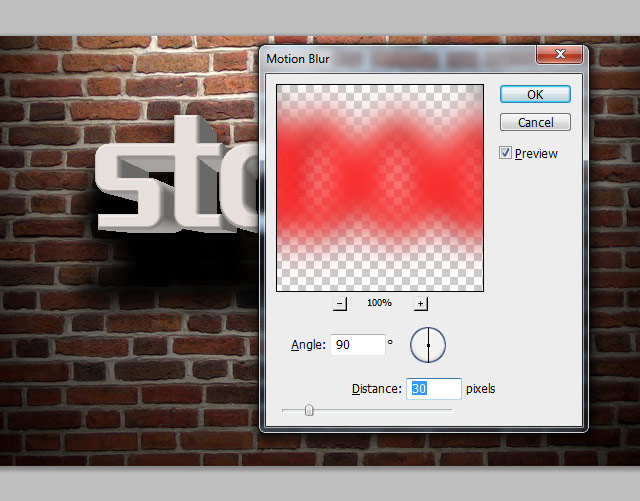The height and width of the screenshot is (501, 640).
Task: Click the Angle input field
Action: (358, 345)
